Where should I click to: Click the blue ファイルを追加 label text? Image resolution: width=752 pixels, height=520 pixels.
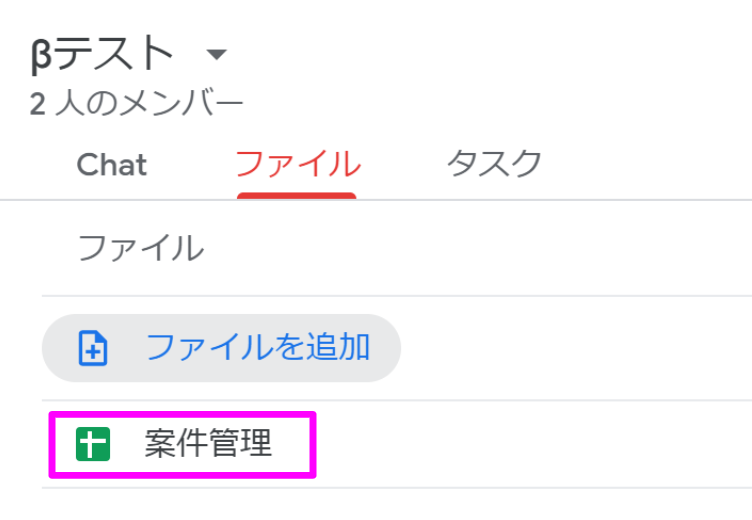(258, 347)
